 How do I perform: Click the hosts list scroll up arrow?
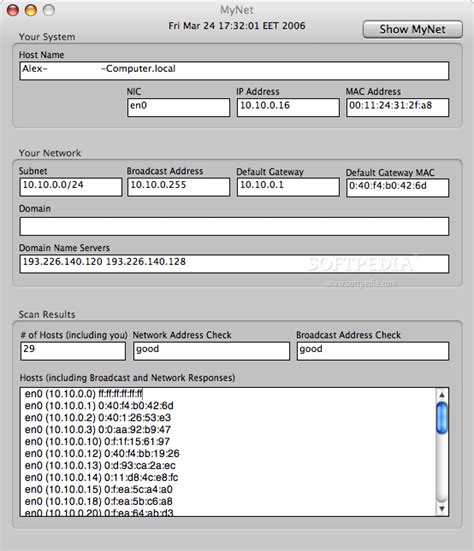point(442,395)
